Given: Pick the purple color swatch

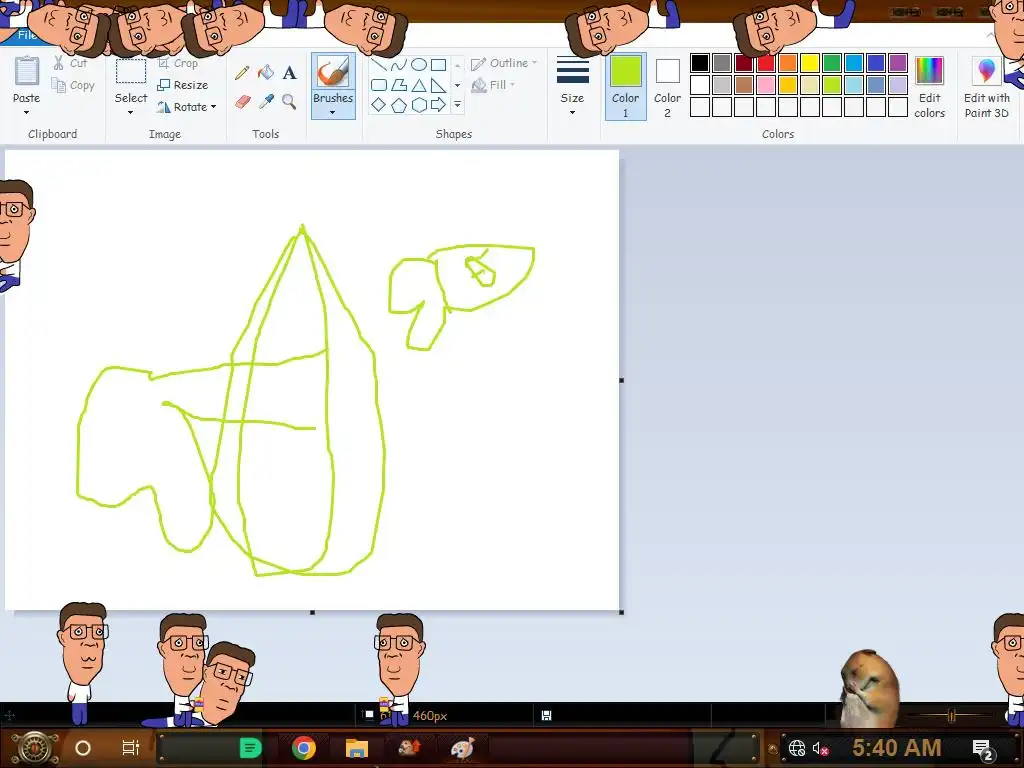Looking at the screenshot, I should pyautogui.click(x=898, y=63).
